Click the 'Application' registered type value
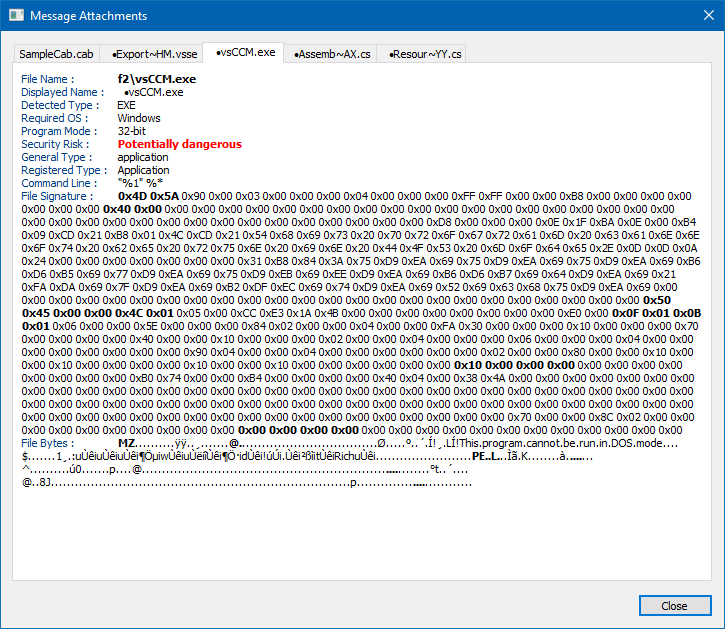Image resolution: width=725 pixels, height=629 pixels. 143,170
